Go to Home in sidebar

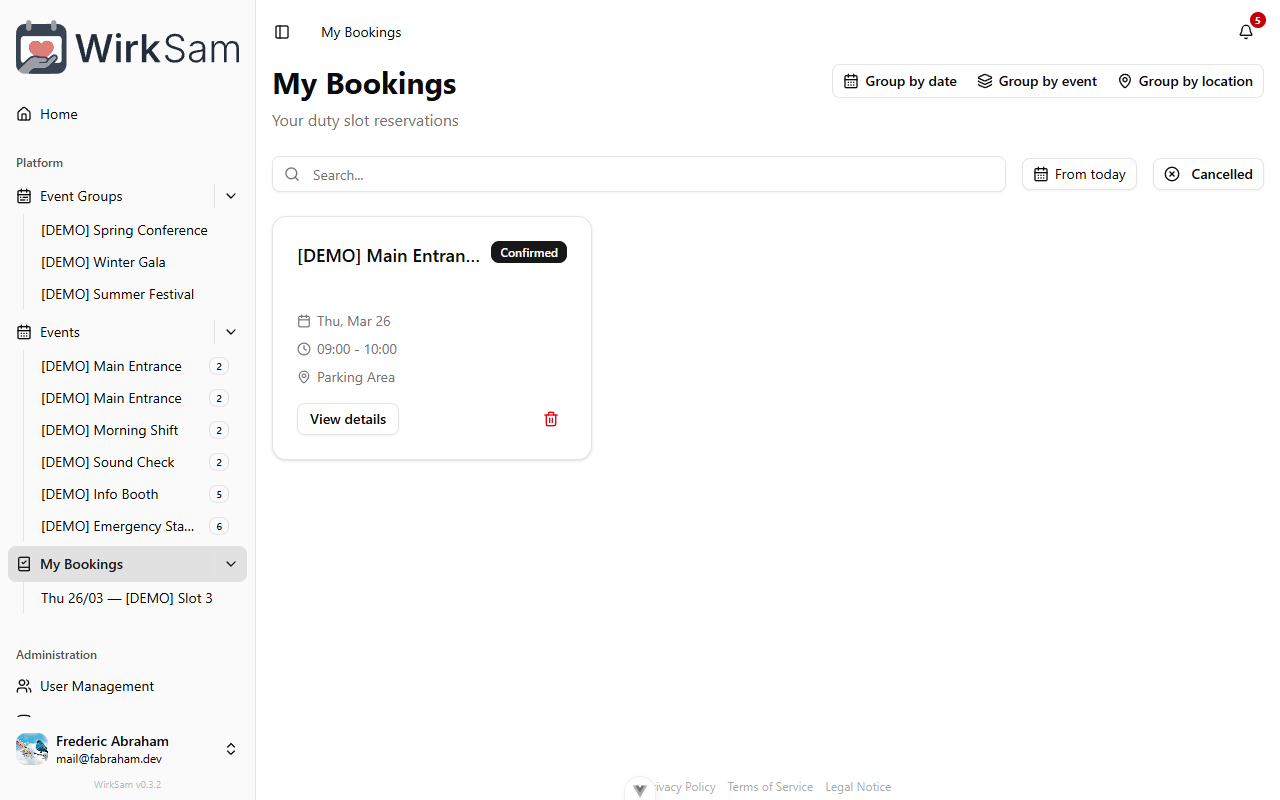tap(127, 114)
